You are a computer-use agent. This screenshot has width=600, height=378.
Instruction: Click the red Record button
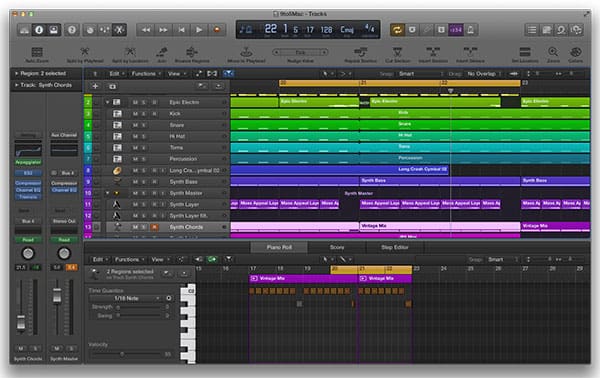pos(217,30)
